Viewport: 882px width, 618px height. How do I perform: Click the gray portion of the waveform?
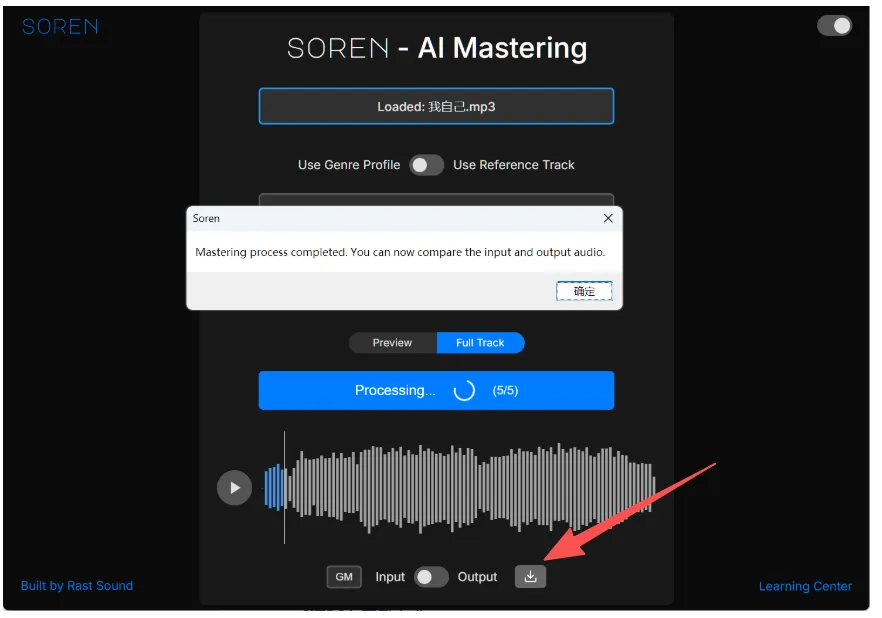(x=470, y=488)
